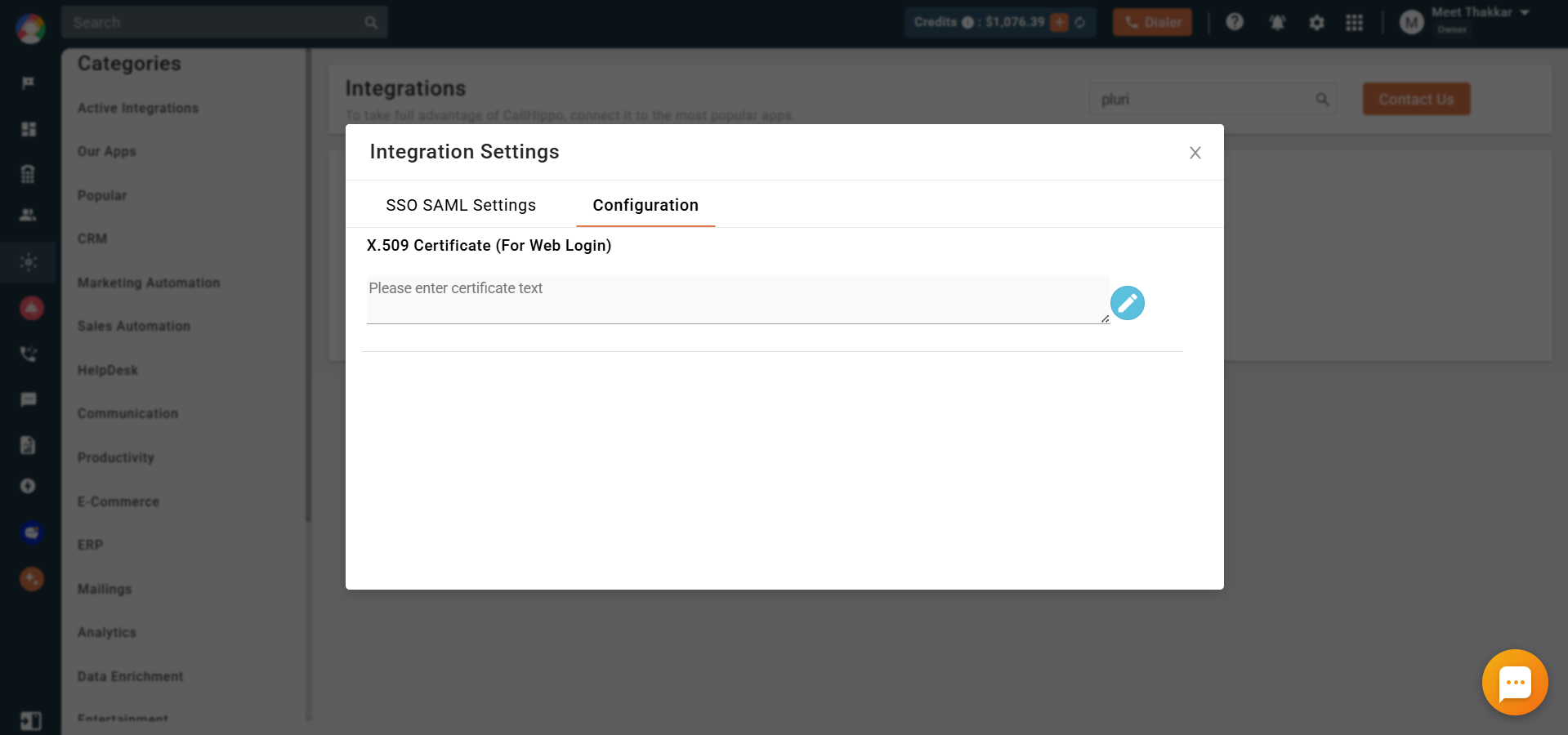Open the plus circle icon in sidebar
The width and height of the screenshot is (1568, 735).
[x=29, y=486]
